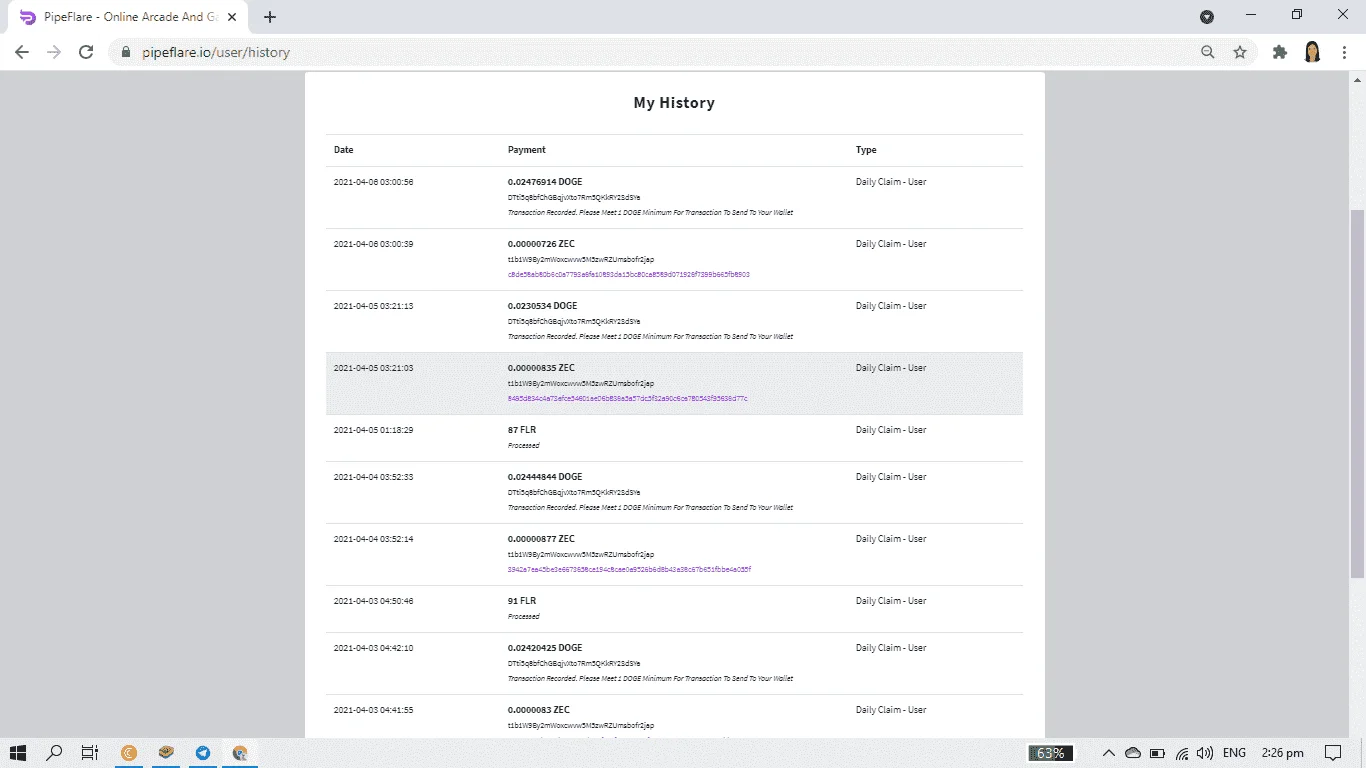Go back to the previous page

coord(22,52)
